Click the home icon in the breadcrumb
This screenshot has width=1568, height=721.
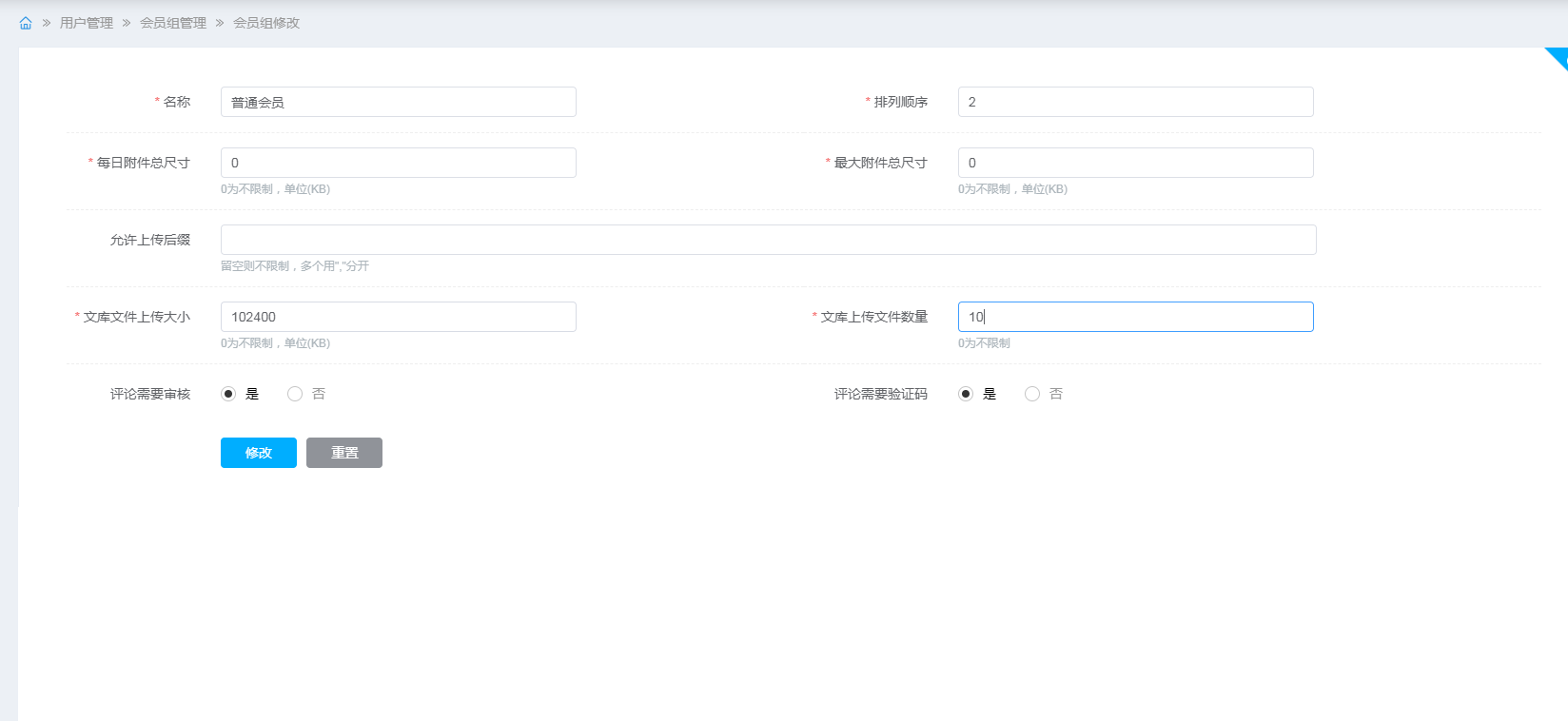(x=26, y=23)
